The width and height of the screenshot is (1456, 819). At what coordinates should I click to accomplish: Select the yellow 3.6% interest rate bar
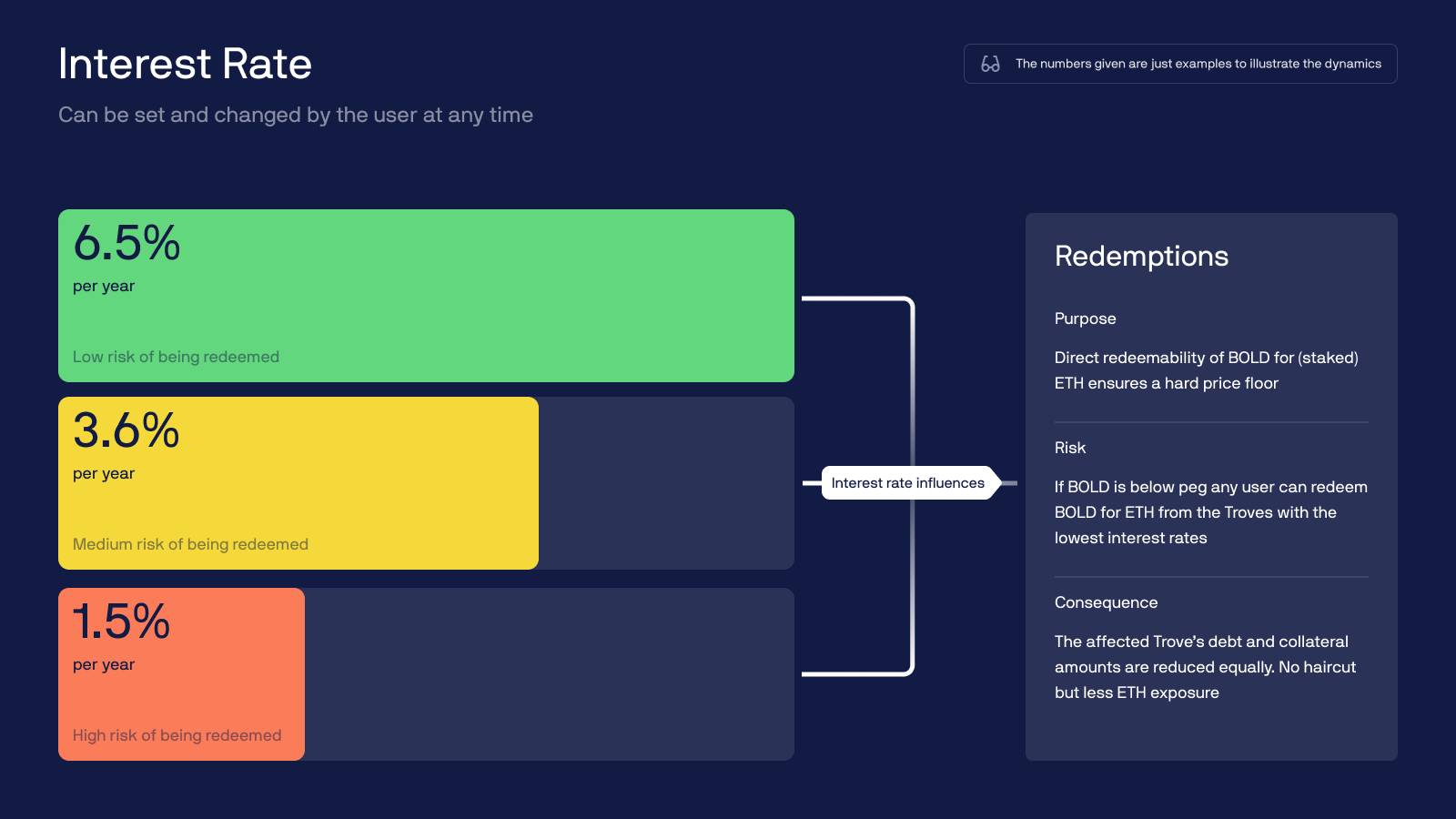(x=298, y=483)
